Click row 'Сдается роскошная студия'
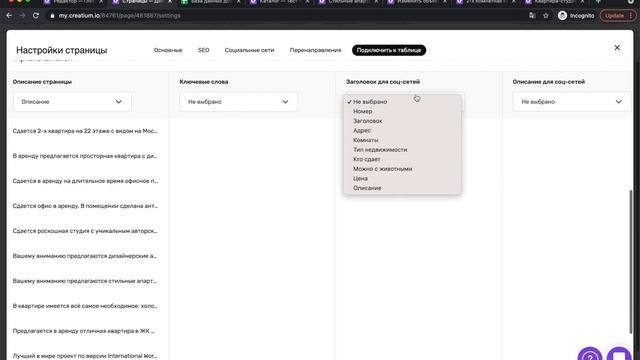Viewport: 640px width, 360px height. (x=85, y=231)
